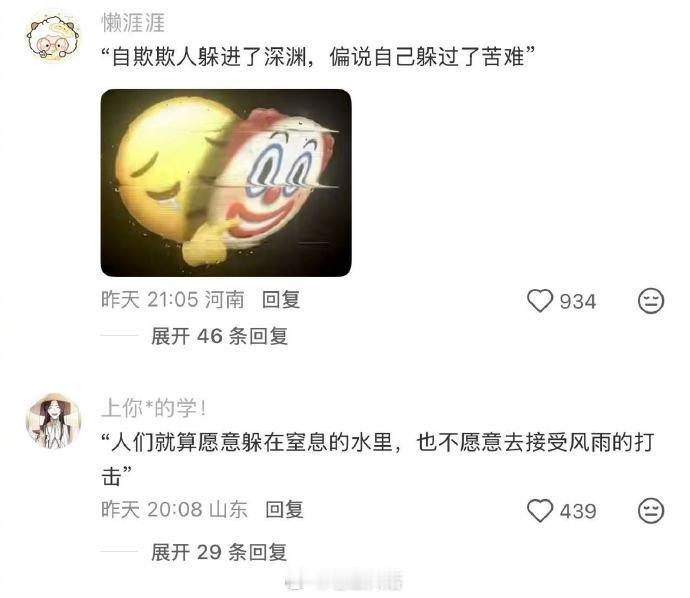The width and height of the screenshot is (690, 598).
Task: Click the blurred watermark at the bottom
Action: click(x=345, y=580)
